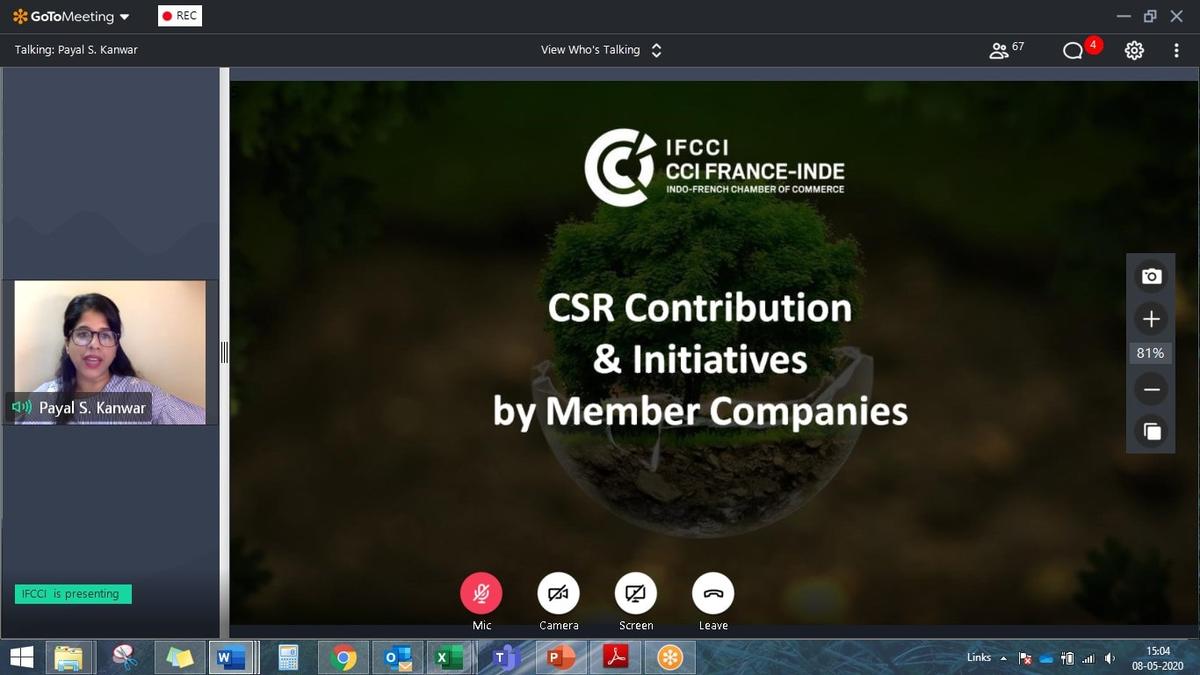This screenshot has height=675, width=1200.
Task: Show hidden system tray icons
Action: tap(1003, 658)
